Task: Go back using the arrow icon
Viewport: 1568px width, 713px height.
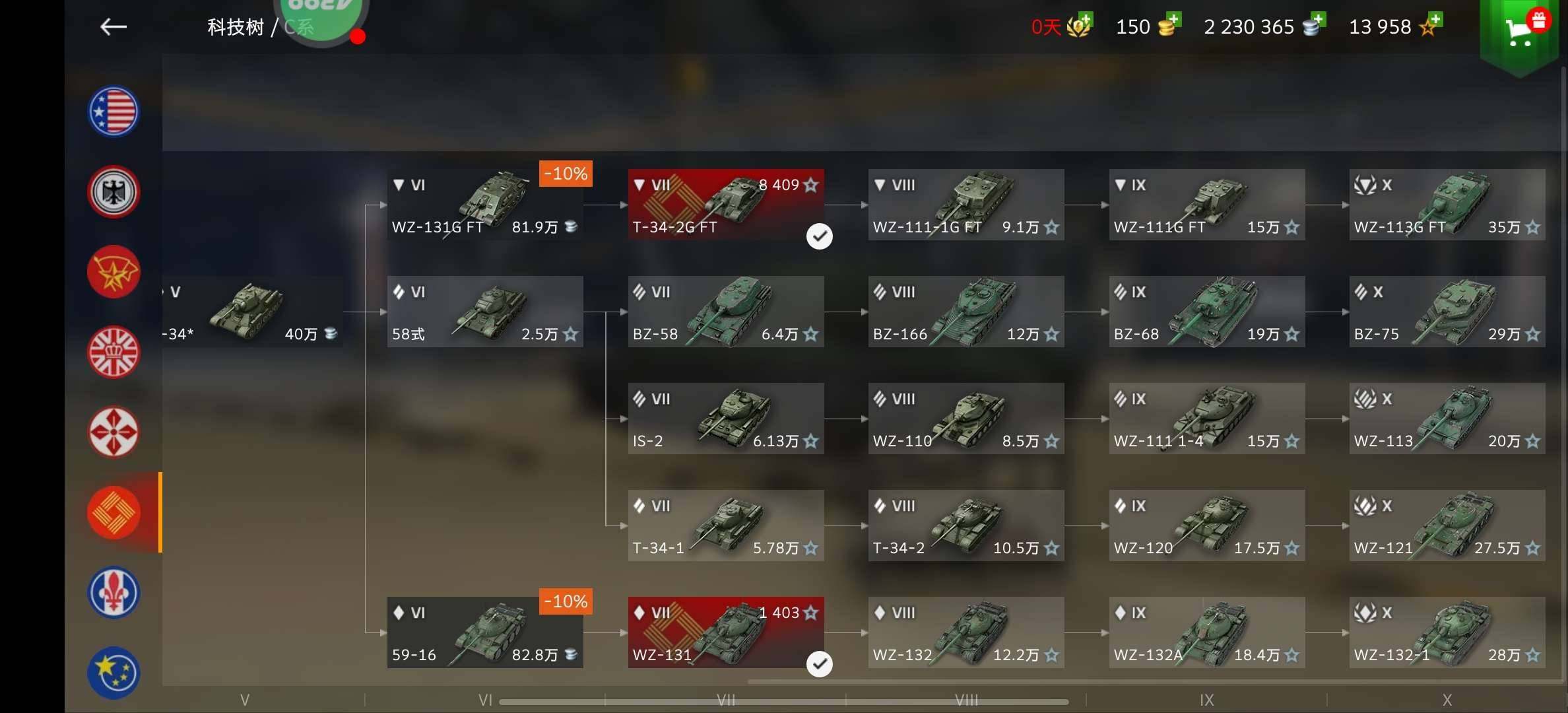Action: click(x=113, y=26)
